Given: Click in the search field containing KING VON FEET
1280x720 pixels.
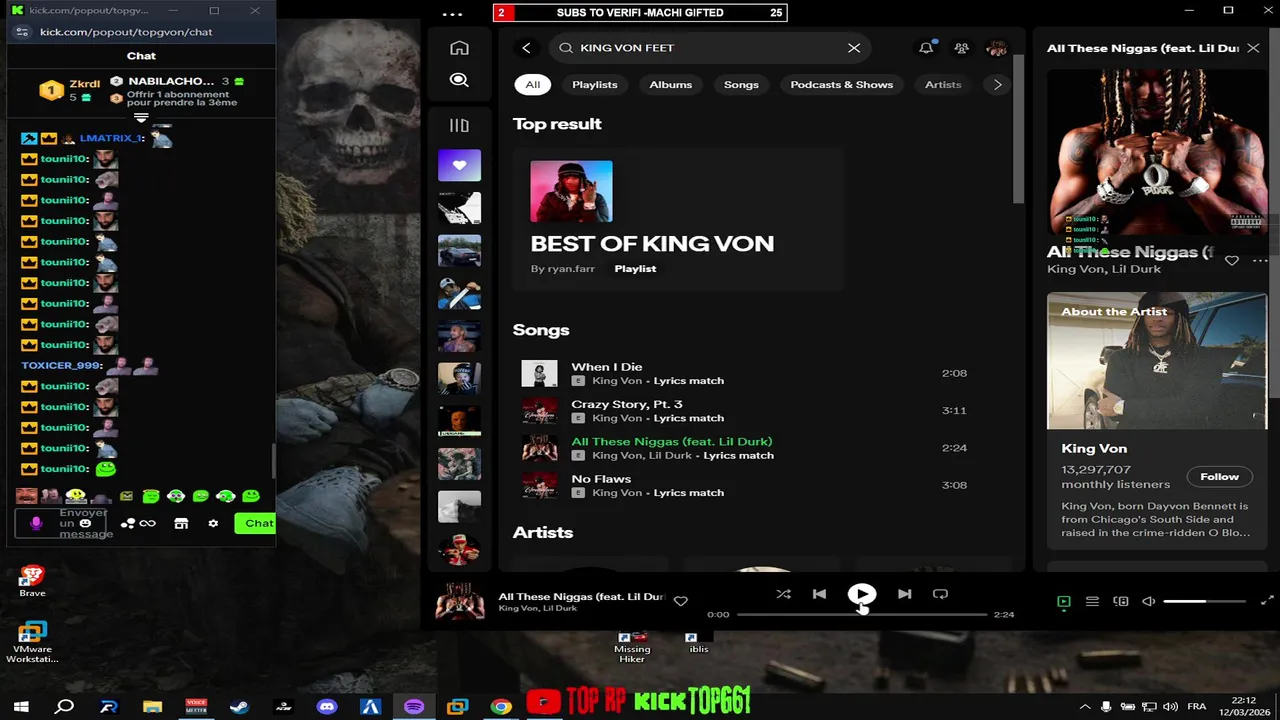Looking at the screenshot, I should (x=710, y=48).
